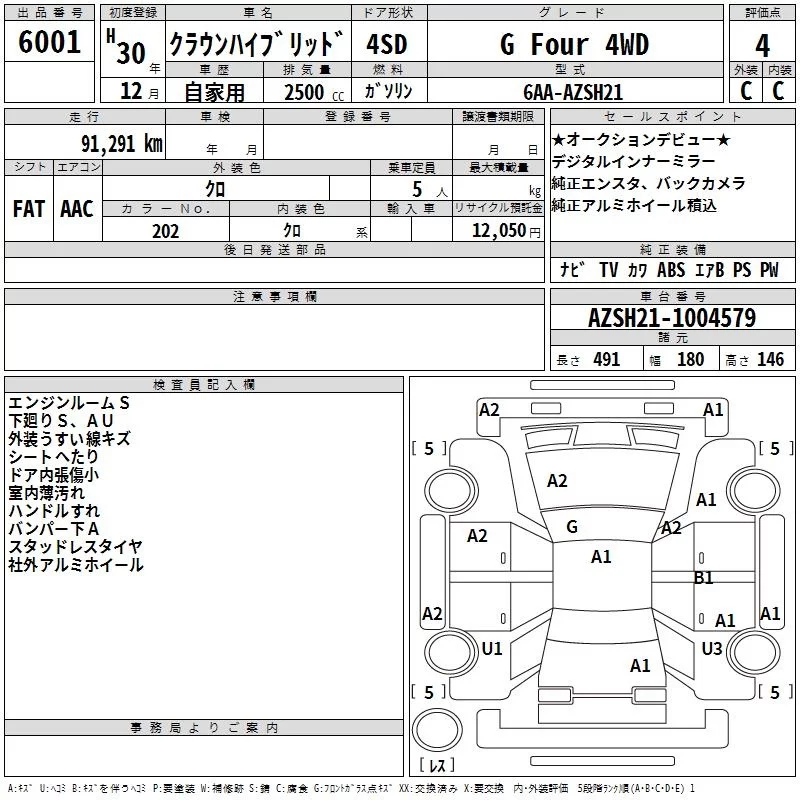Click the overall evaluation score 4
This screenshot has height=800, width=800.
pos(762,45)
